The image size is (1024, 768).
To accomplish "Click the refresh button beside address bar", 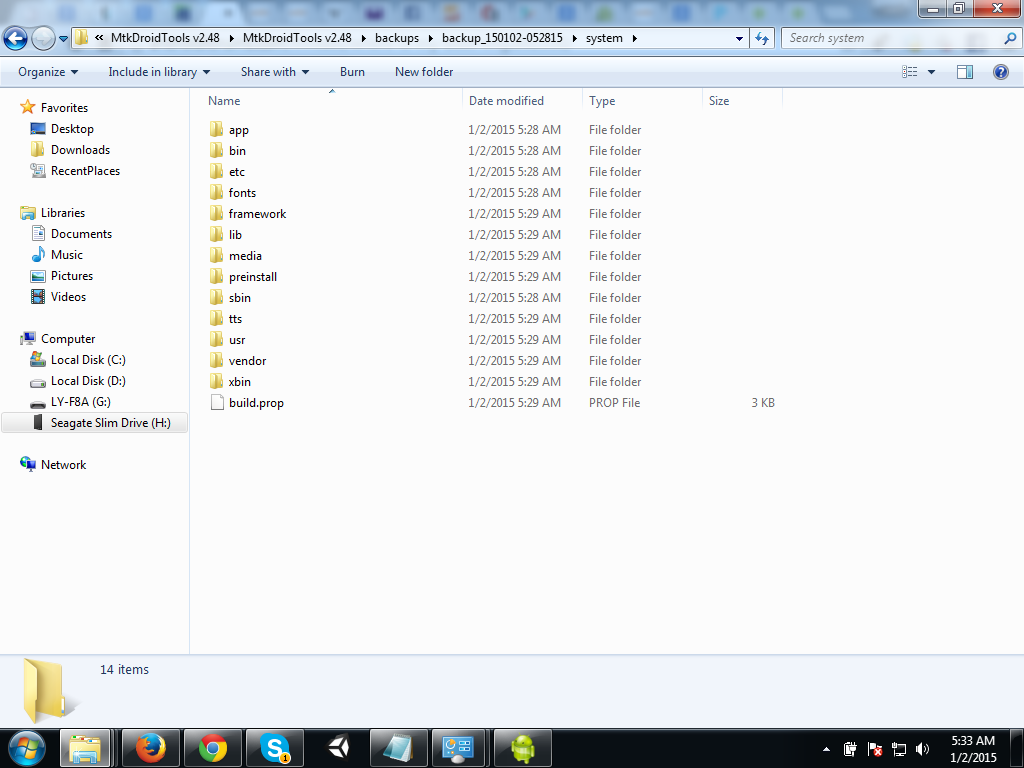I will (x=763, y=38).
